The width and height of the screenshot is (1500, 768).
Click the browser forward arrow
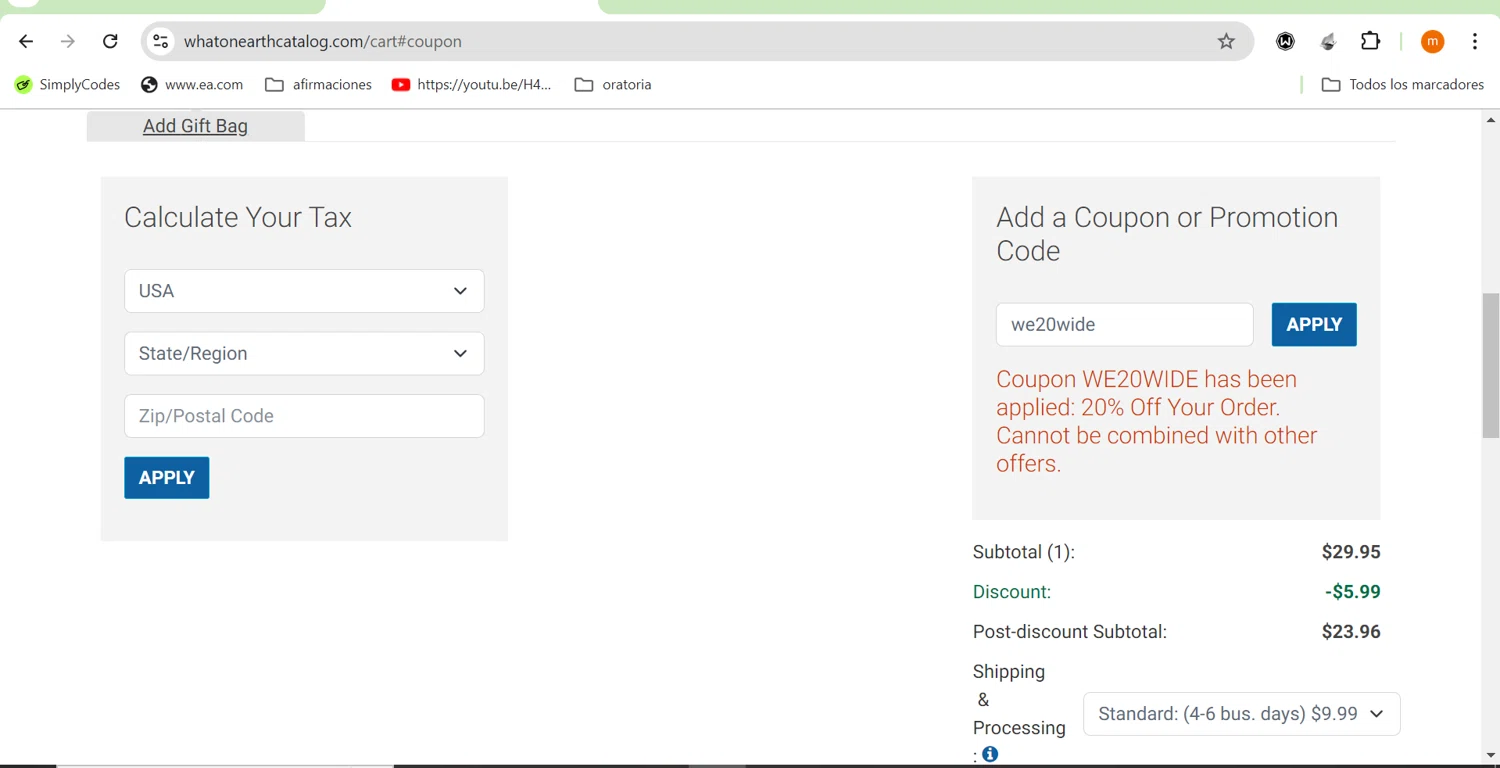coord(68,41)
